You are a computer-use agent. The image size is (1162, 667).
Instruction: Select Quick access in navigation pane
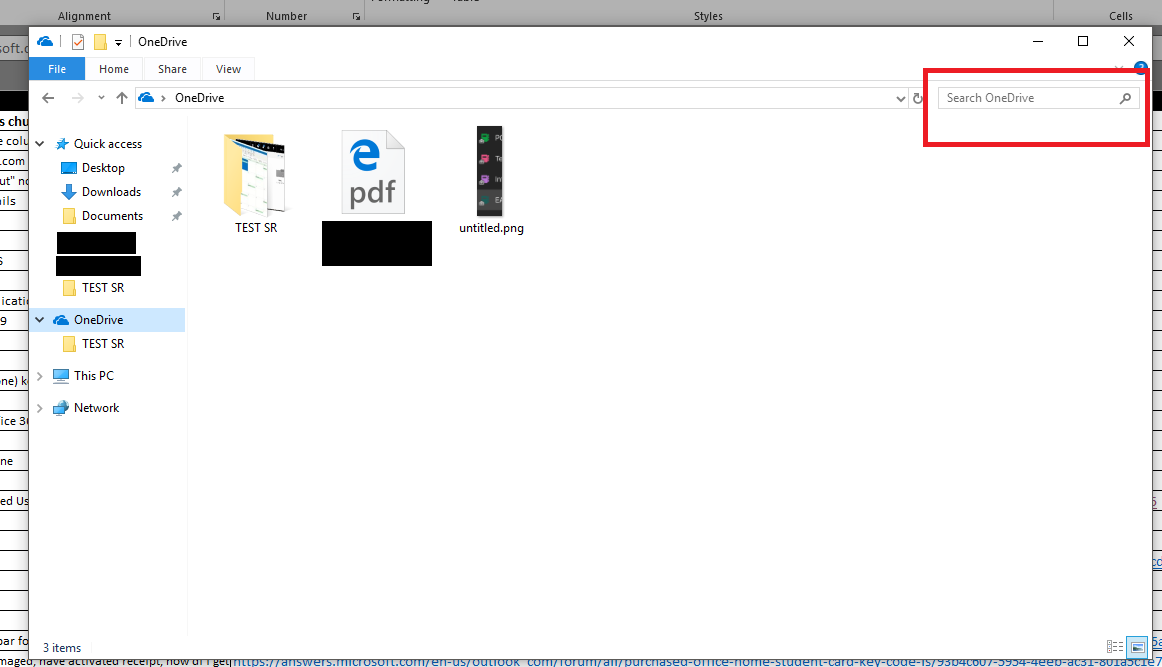point(107,144)
